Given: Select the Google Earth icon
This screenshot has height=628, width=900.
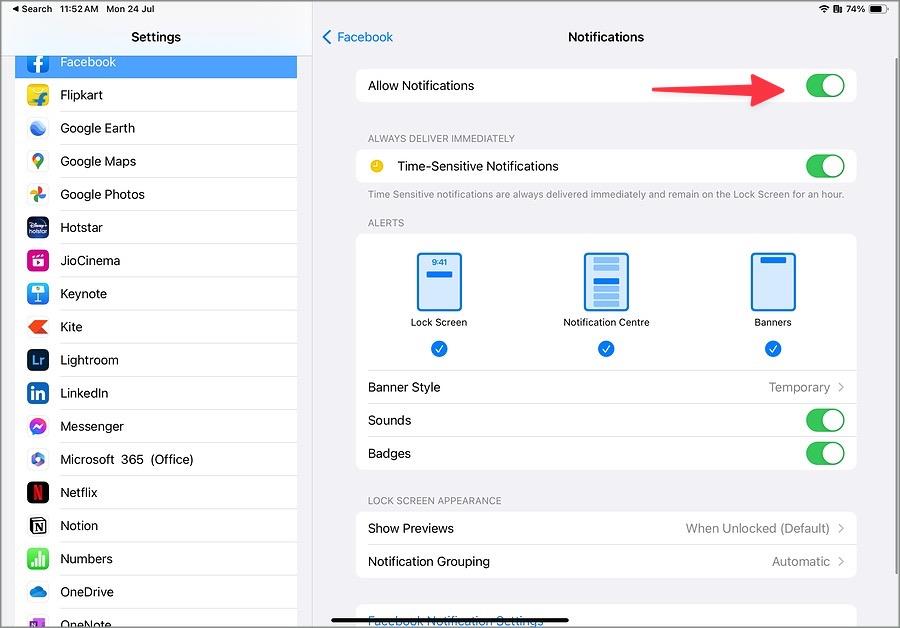Looking at the screenshot, I should pos(38,128).
